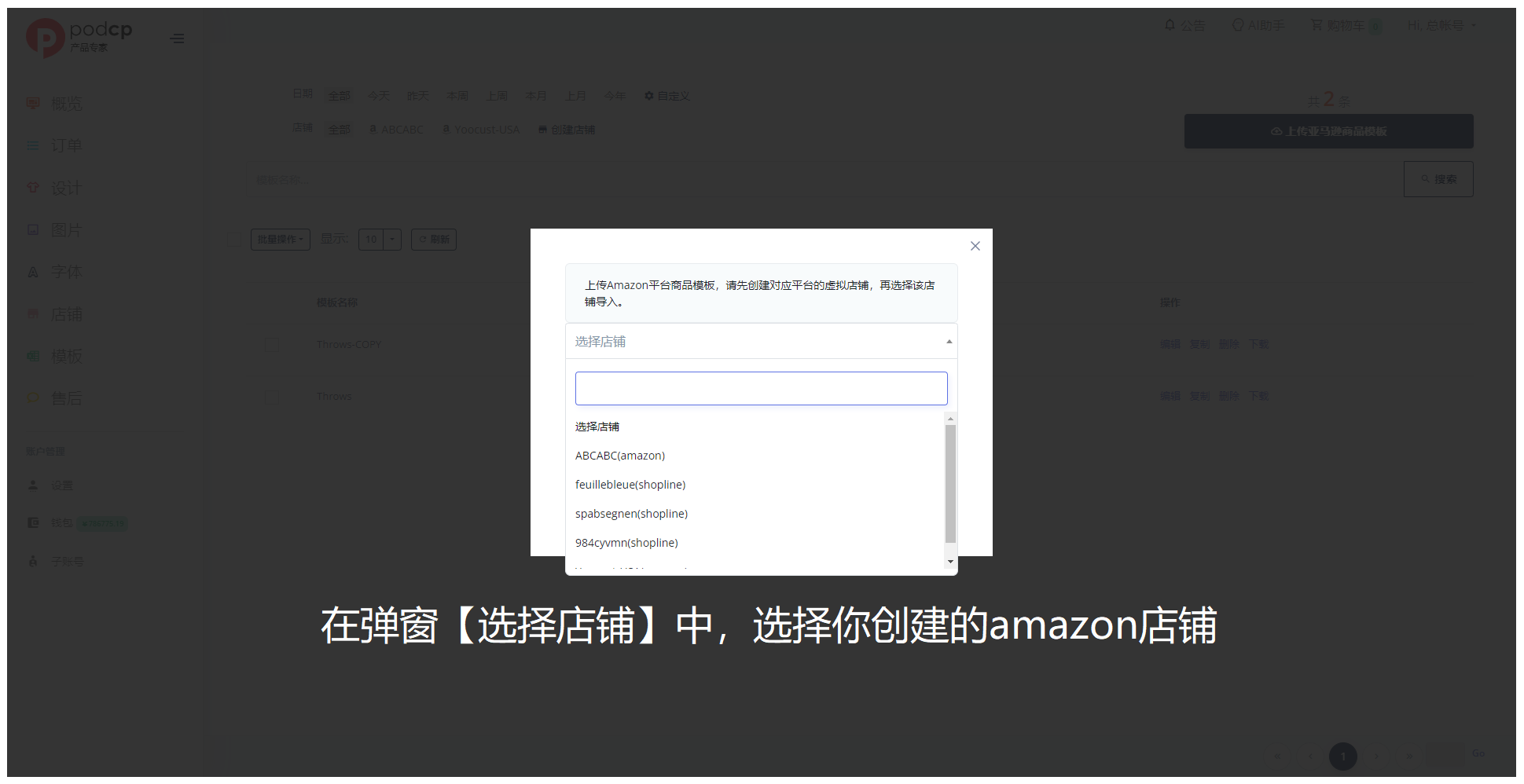Open 图片 images in sidebar
The height and width of the screenshot is (784, 1524).
pyautogui.click(x=67, y=230)
